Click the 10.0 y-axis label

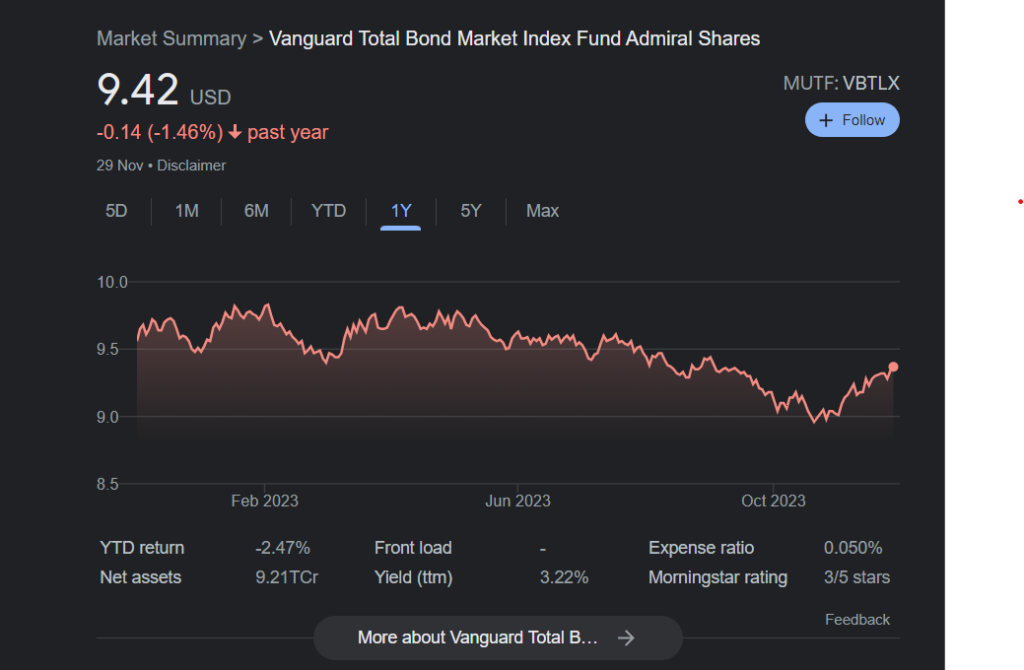[x=112, y=283]
